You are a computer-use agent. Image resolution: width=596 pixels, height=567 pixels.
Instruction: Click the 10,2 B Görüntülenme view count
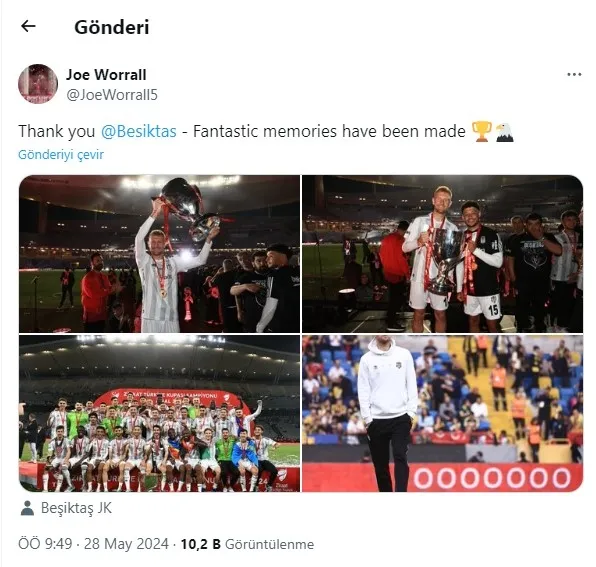pyautogui.click(x=247, y=544)
